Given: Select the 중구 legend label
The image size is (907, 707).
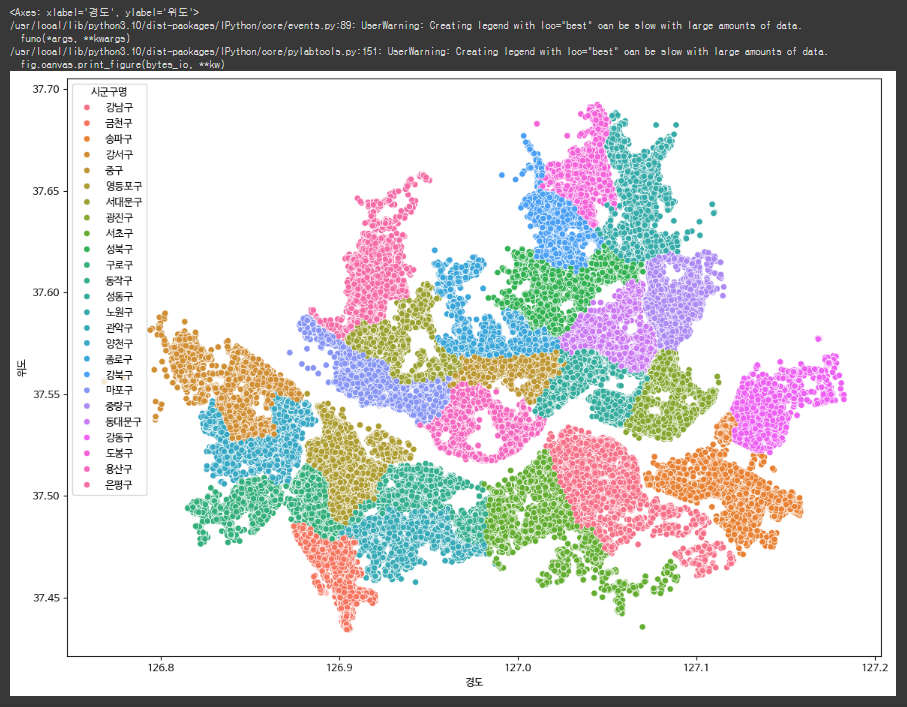Looking at the screenshot, I should coord(114,170).
